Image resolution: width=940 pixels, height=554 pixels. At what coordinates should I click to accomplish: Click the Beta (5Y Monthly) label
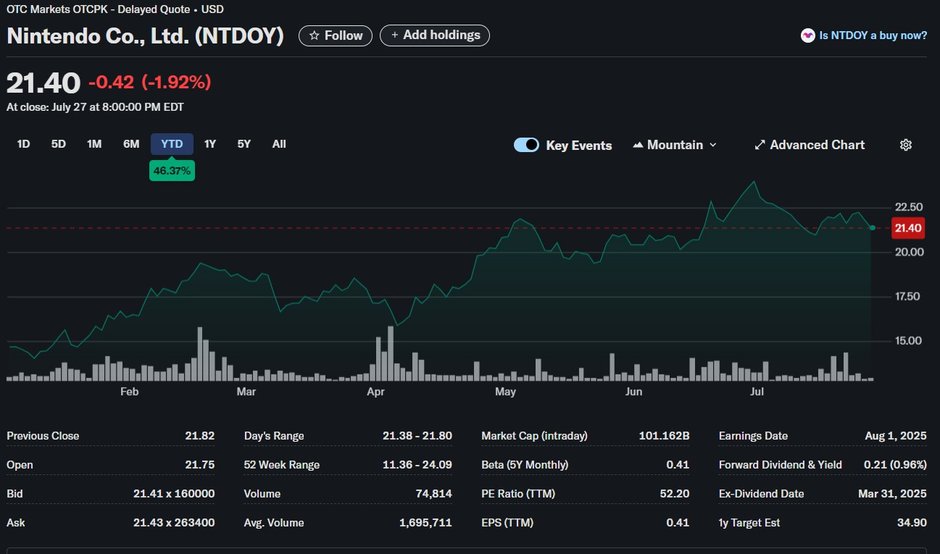coord(525,465)
